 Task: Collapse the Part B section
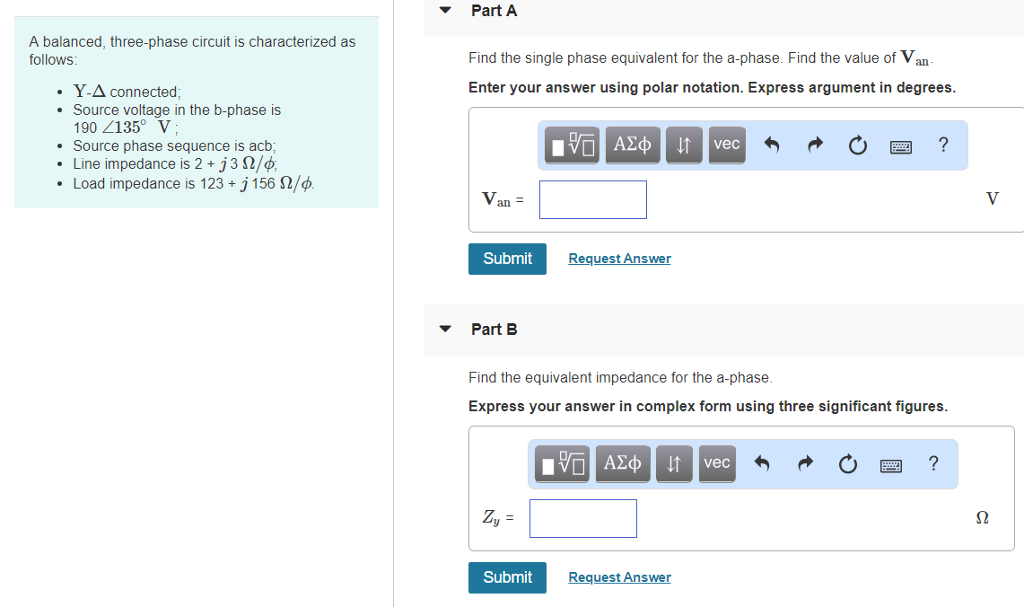[x=444, y=329]
